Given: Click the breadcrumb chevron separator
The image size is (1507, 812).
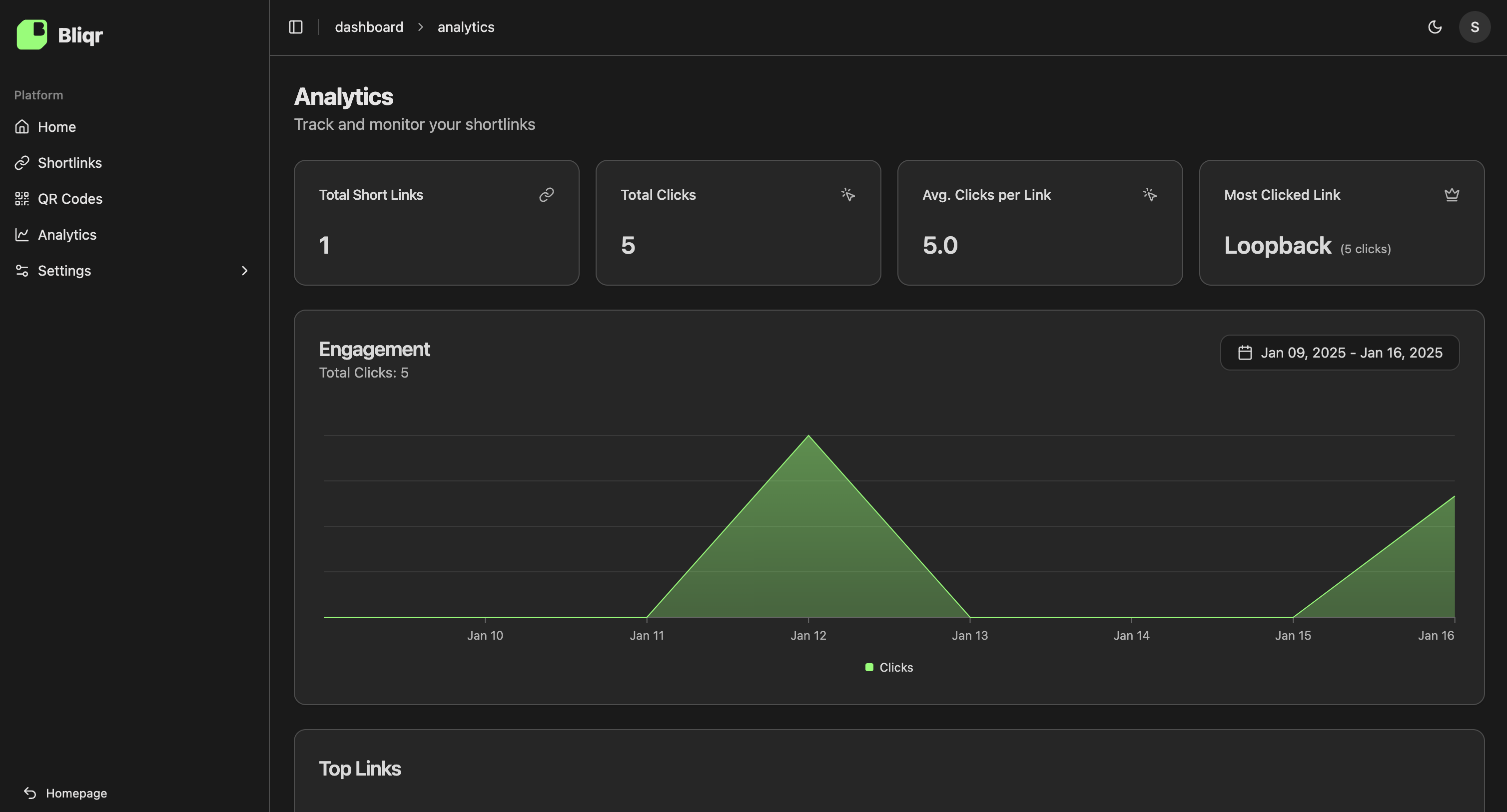Looking at the screenshot, I should coord(421,27).
